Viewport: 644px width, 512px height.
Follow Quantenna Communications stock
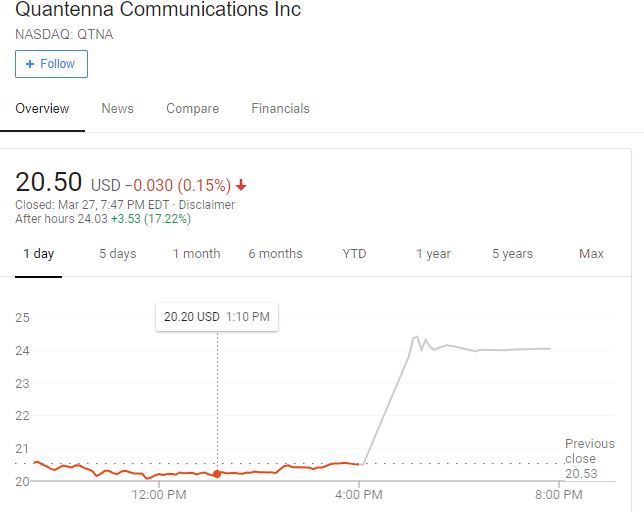[x=51, y=64]
